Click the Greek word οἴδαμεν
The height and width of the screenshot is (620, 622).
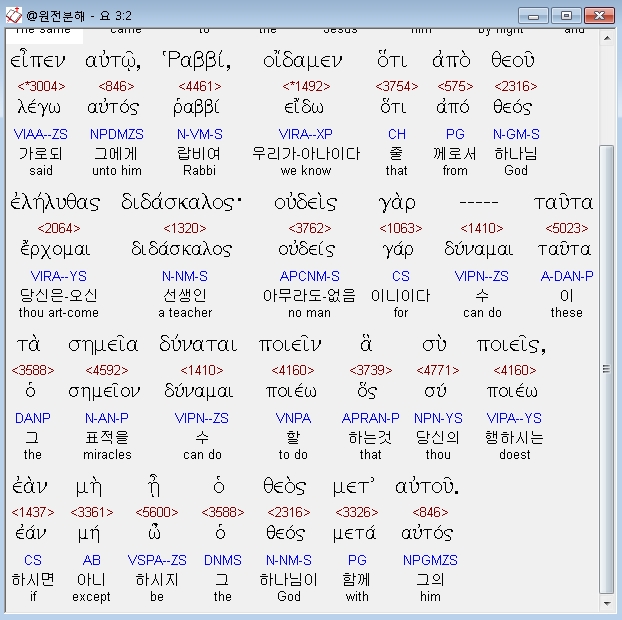(x=302, y=60)
